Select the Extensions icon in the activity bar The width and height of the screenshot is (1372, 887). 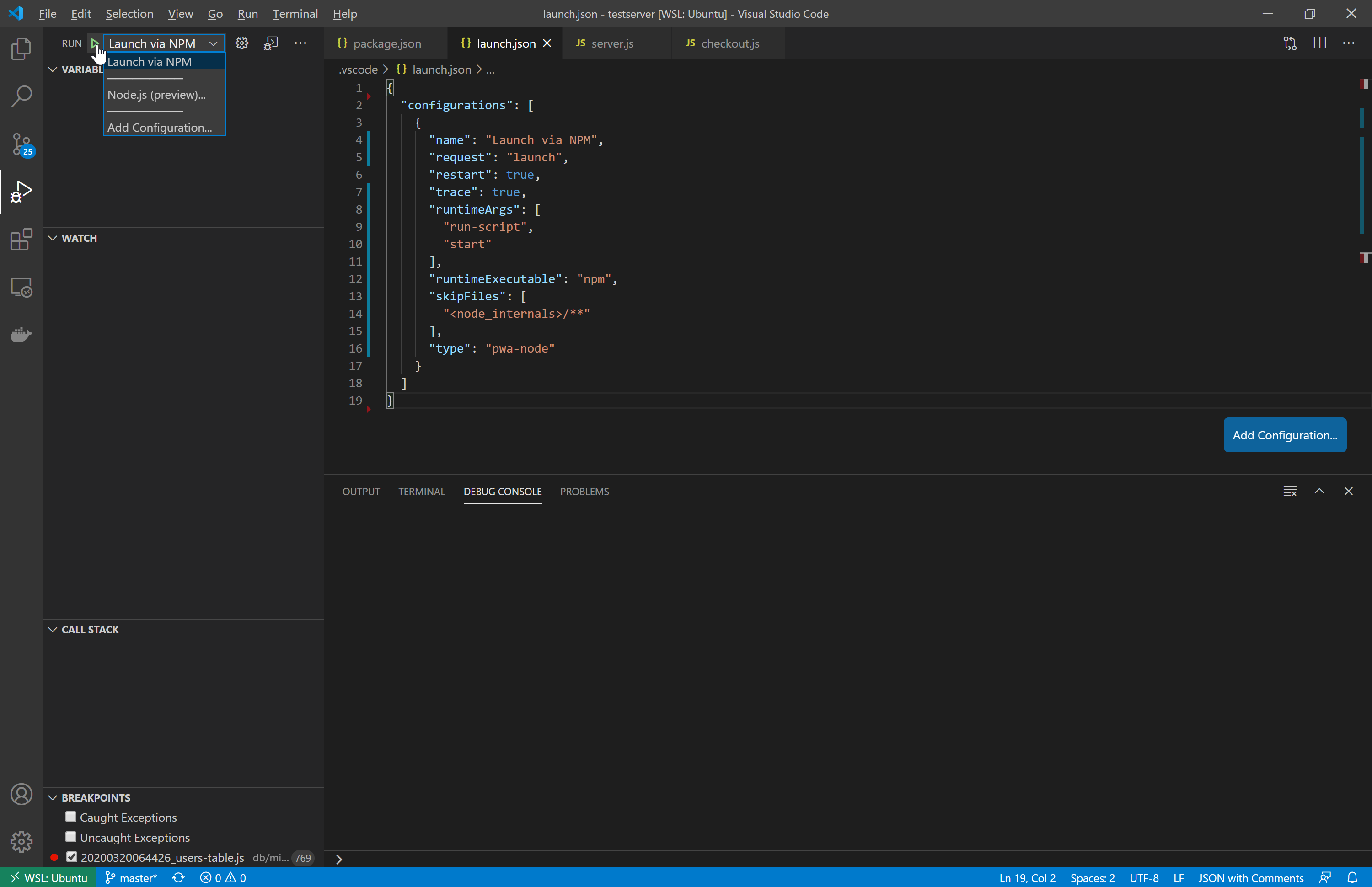[x=21, y=240]
